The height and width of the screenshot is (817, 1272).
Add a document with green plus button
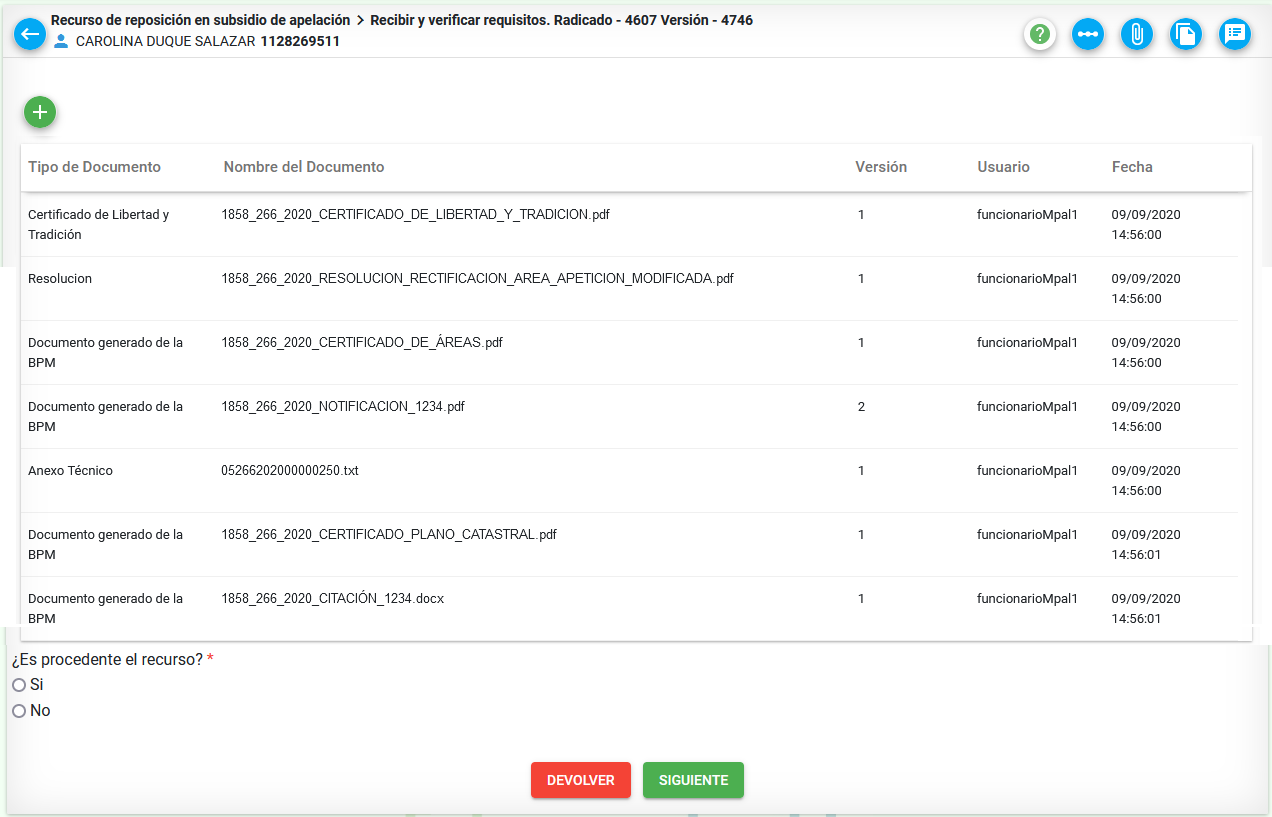tap(40, 112)
